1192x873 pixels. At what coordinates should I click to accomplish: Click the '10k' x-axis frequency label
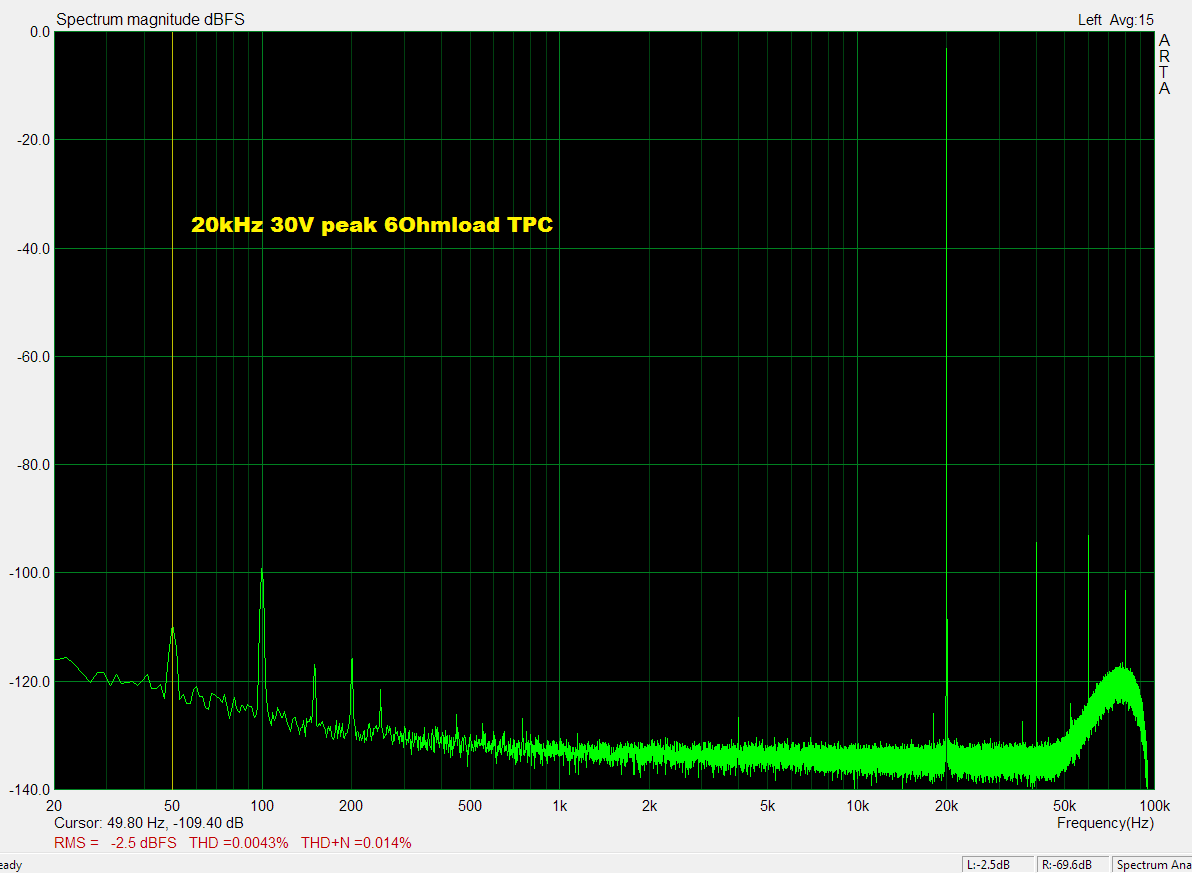coord(858,805)
